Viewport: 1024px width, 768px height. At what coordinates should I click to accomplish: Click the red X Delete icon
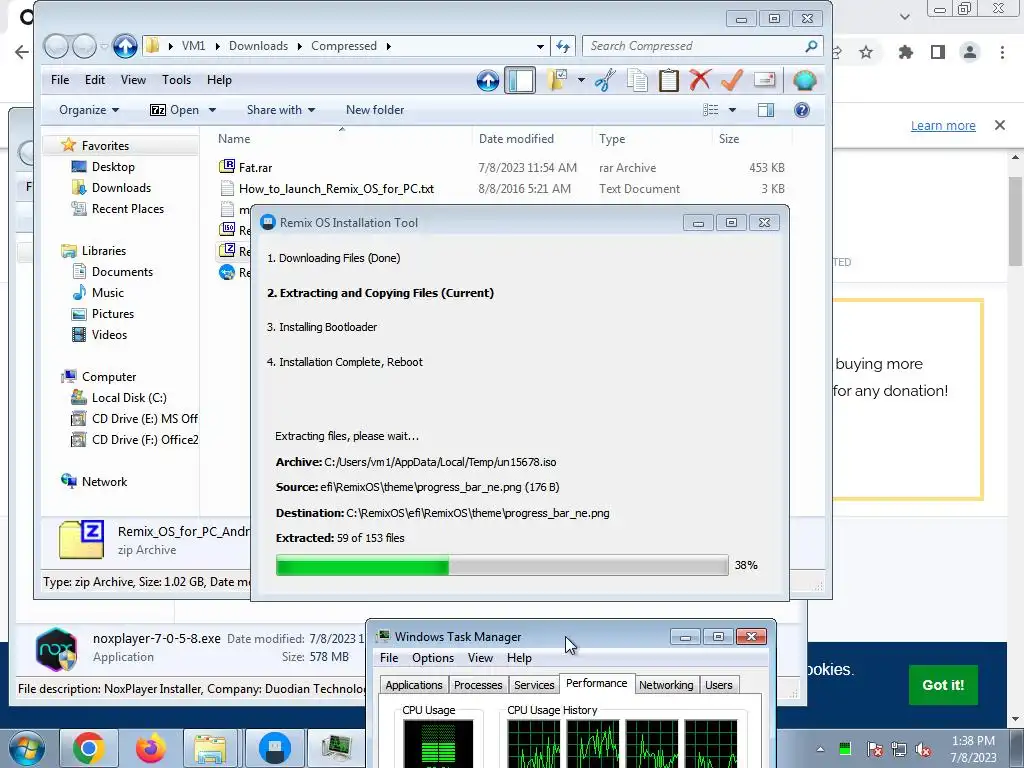pyautogui.click(x=700, y=80)
